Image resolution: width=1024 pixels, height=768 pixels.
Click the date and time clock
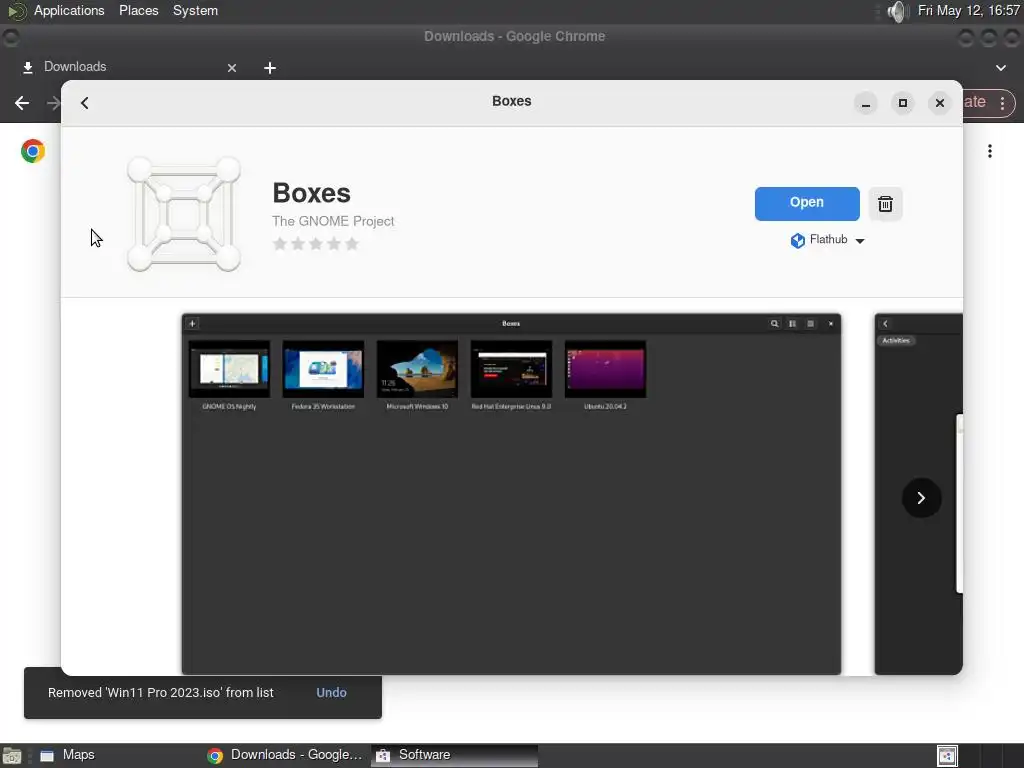(x=968, y=10)
